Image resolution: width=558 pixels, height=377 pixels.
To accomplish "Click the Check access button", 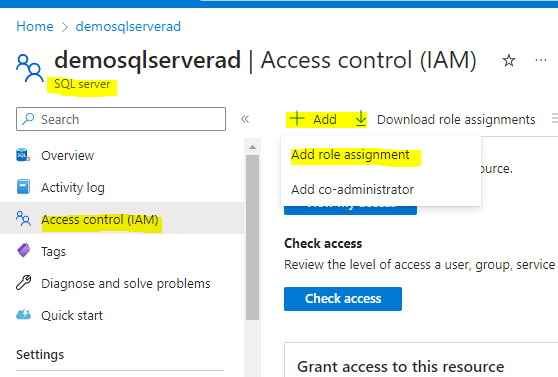I will (x=343, y=299).
